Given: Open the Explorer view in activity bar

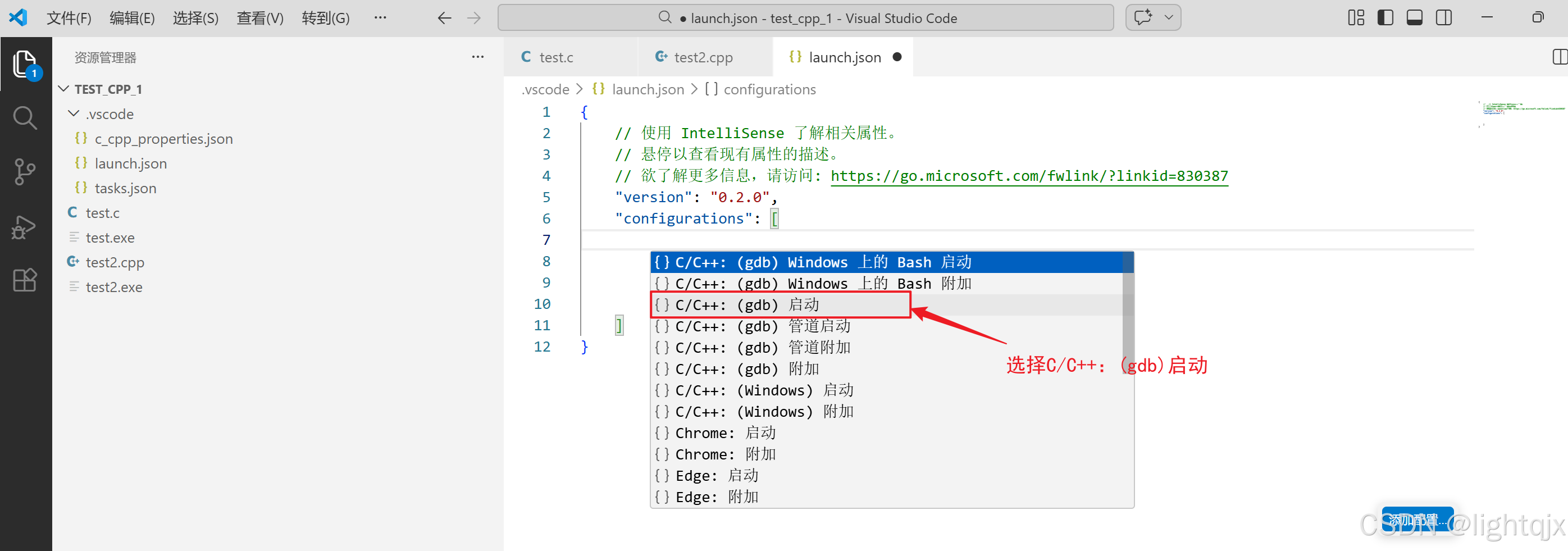Looking at the screenshot, I should click(x=25, y=64).
